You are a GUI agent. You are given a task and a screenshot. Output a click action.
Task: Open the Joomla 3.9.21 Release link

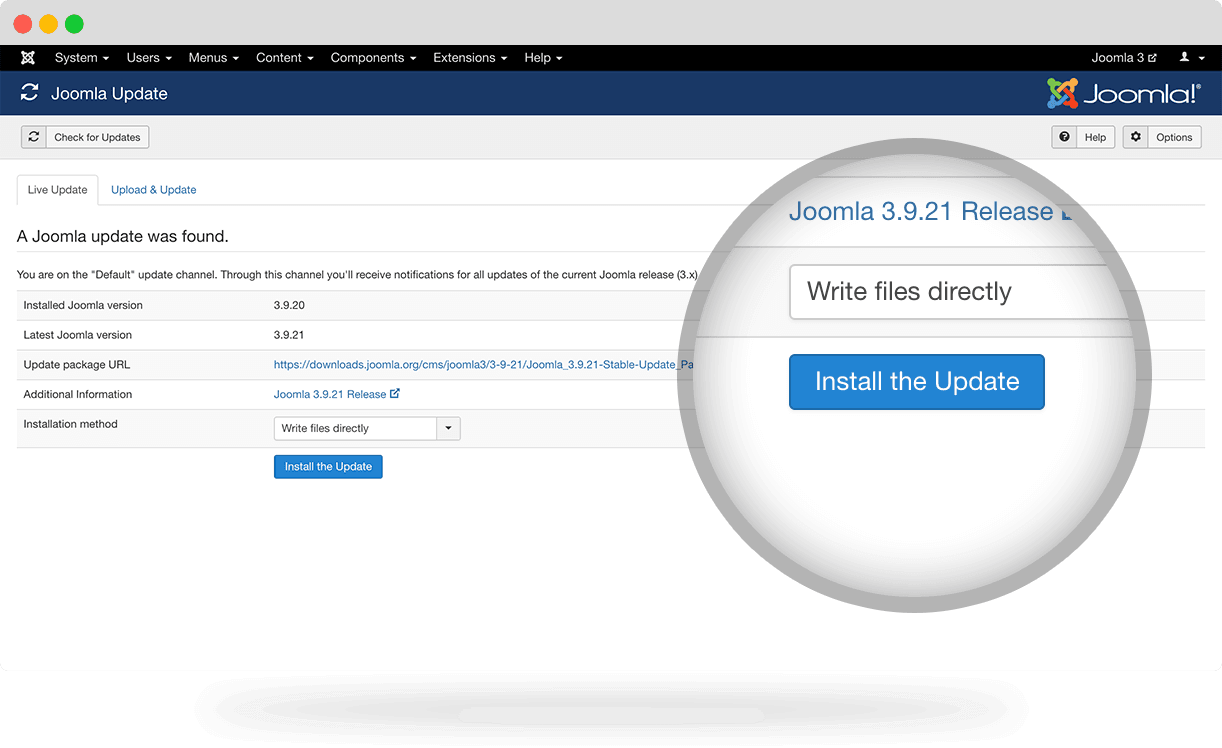(330, 394)
